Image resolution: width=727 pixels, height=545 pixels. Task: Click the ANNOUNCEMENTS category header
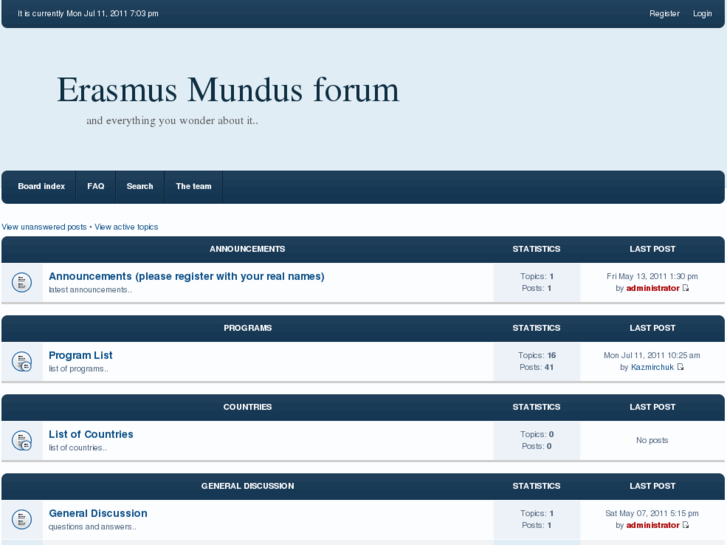click(x=247, y=249)
